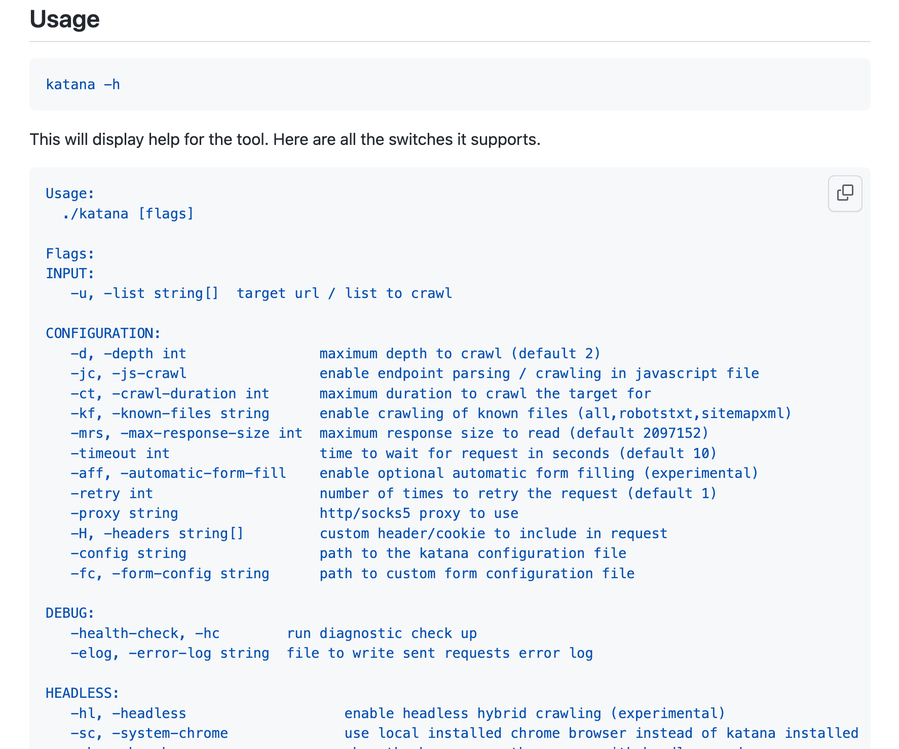
Task: Click 'run diagnostic check up' description
Action: [382, 633]
